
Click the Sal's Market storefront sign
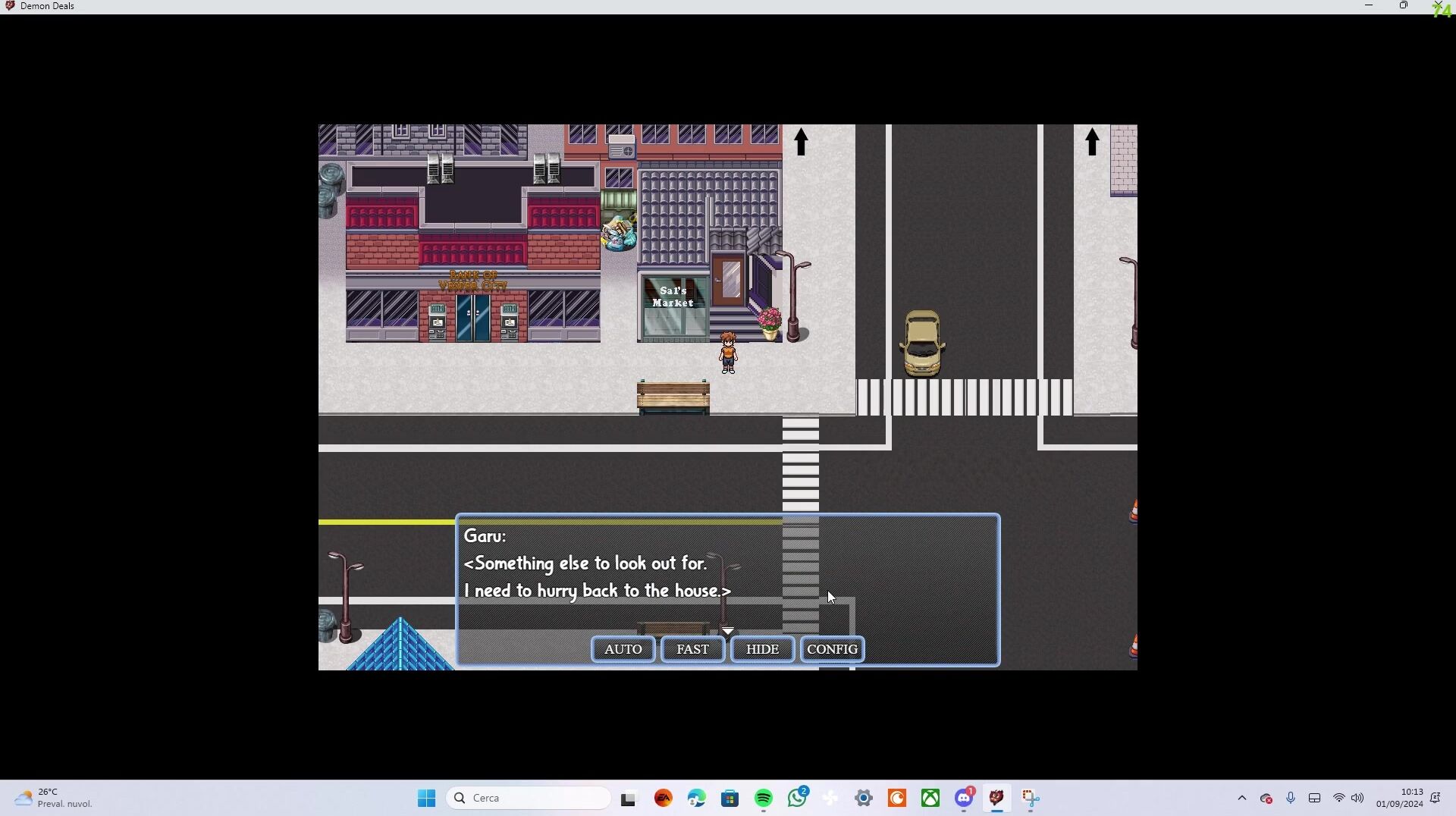673,297
